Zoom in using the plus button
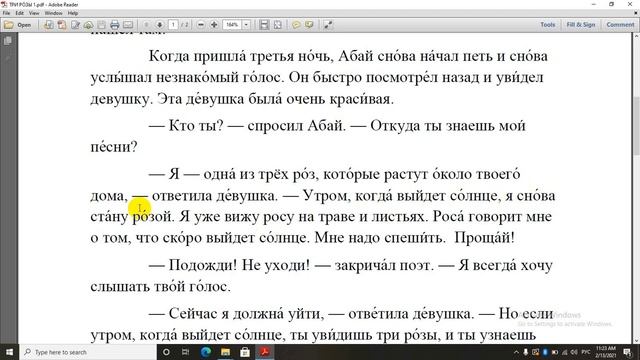The height and width of the screenshot is (360, 640). [x=214, y=25]
